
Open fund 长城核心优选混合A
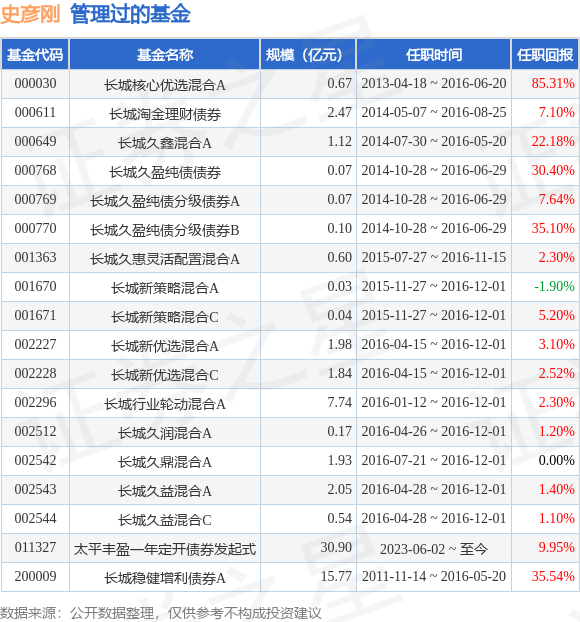click(165, 84)
